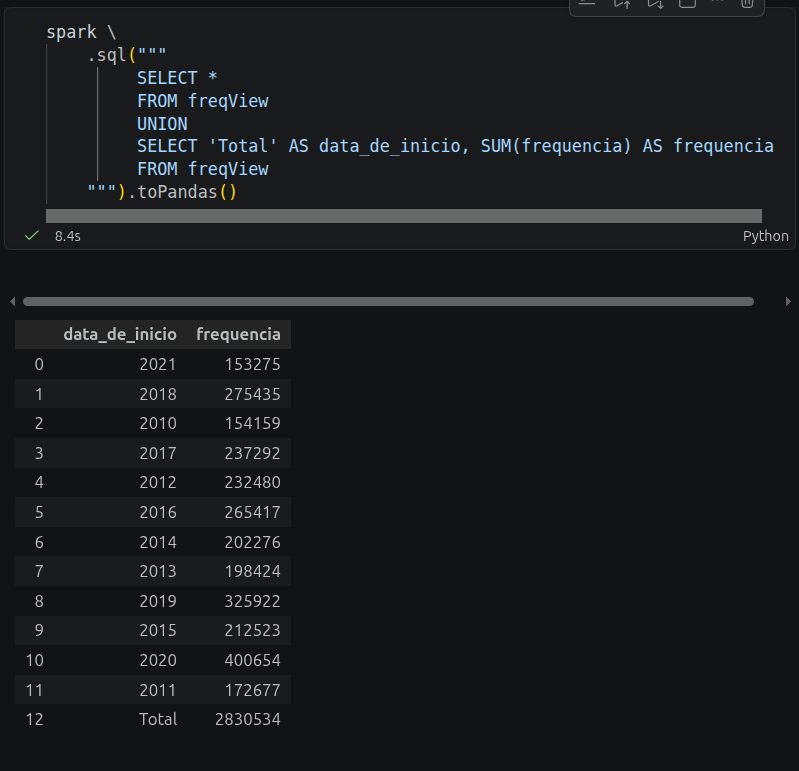Click the 8.4s execution time label

point(68,236)
